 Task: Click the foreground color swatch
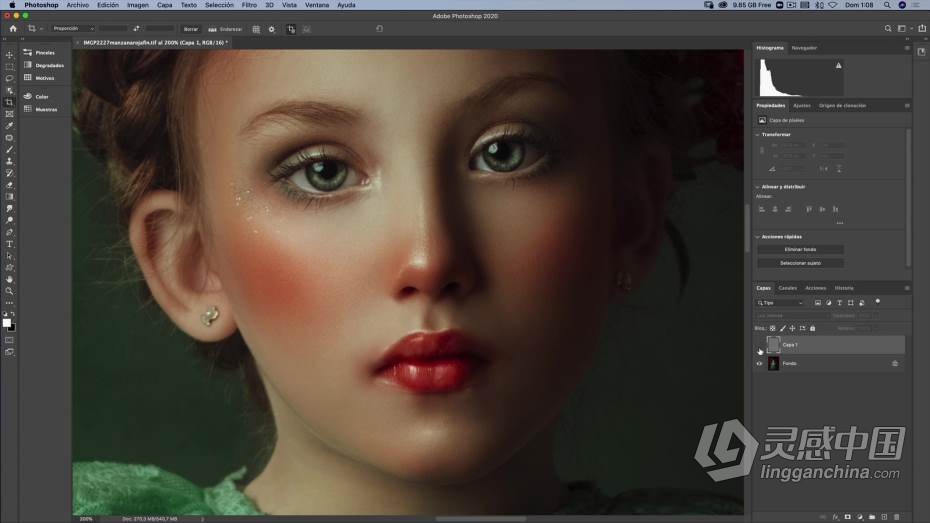click(7, 323)
